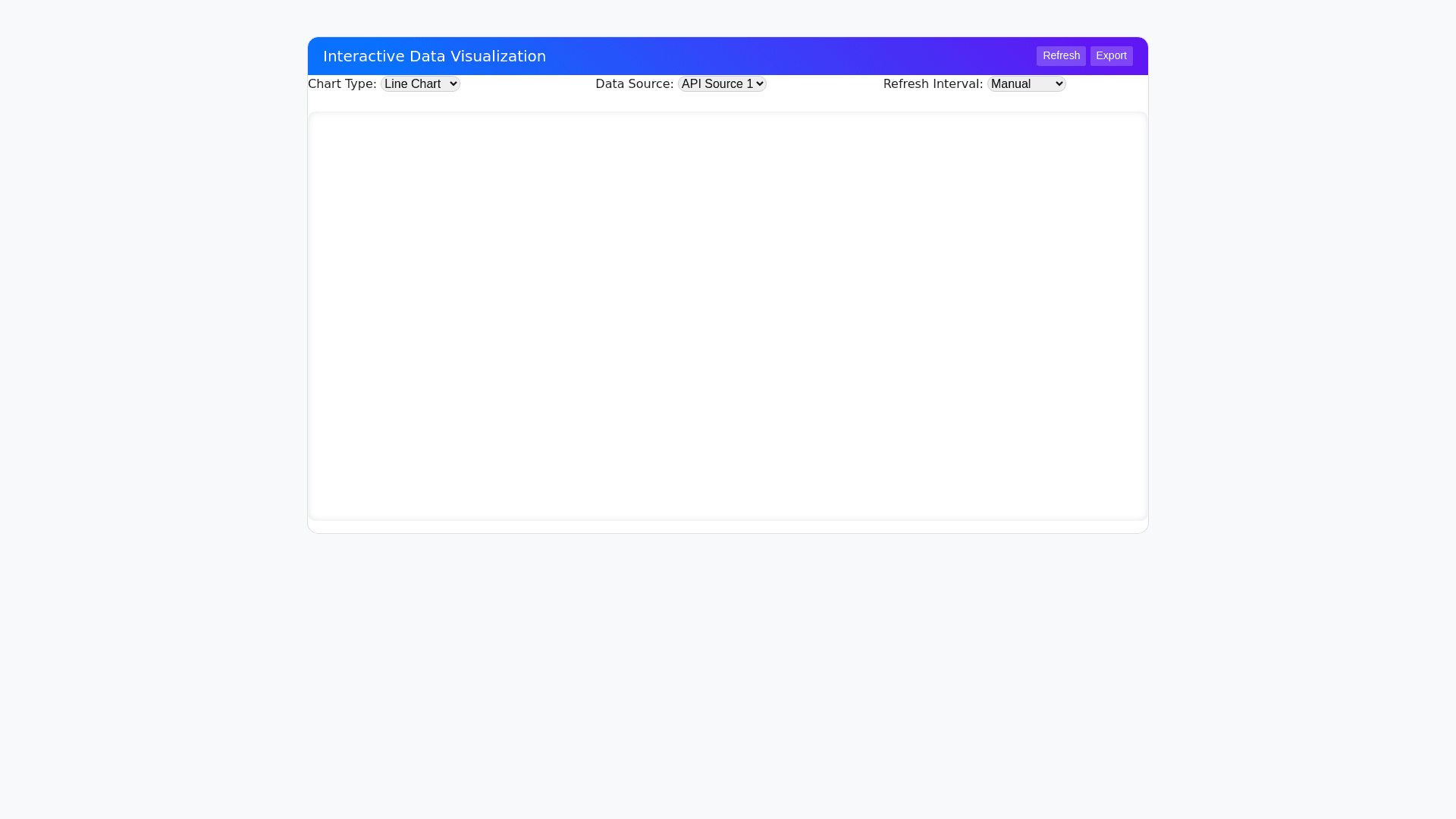The image size is (1456, 819).
Task: Click the 'Manual' selected interval text
Action: pyautogui.click(x=1010, y=84)
